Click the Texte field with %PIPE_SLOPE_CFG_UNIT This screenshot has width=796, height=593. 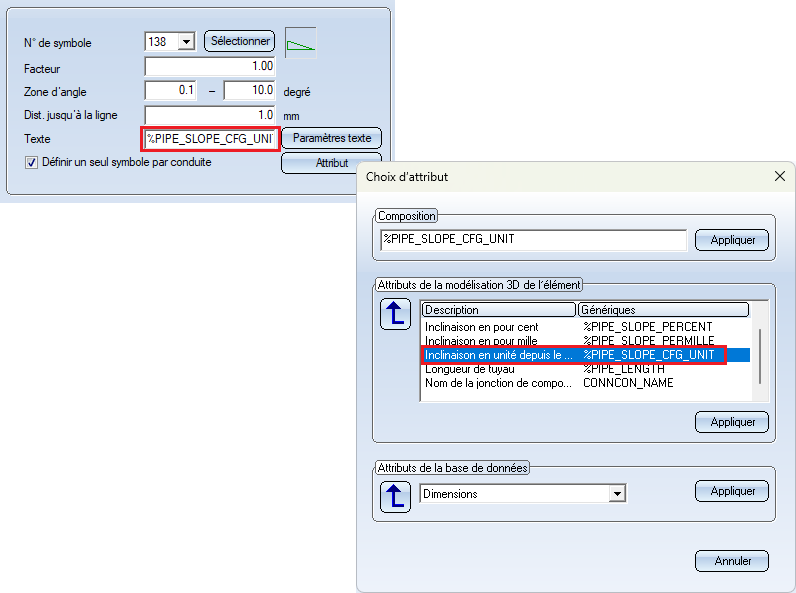[210, 139]
